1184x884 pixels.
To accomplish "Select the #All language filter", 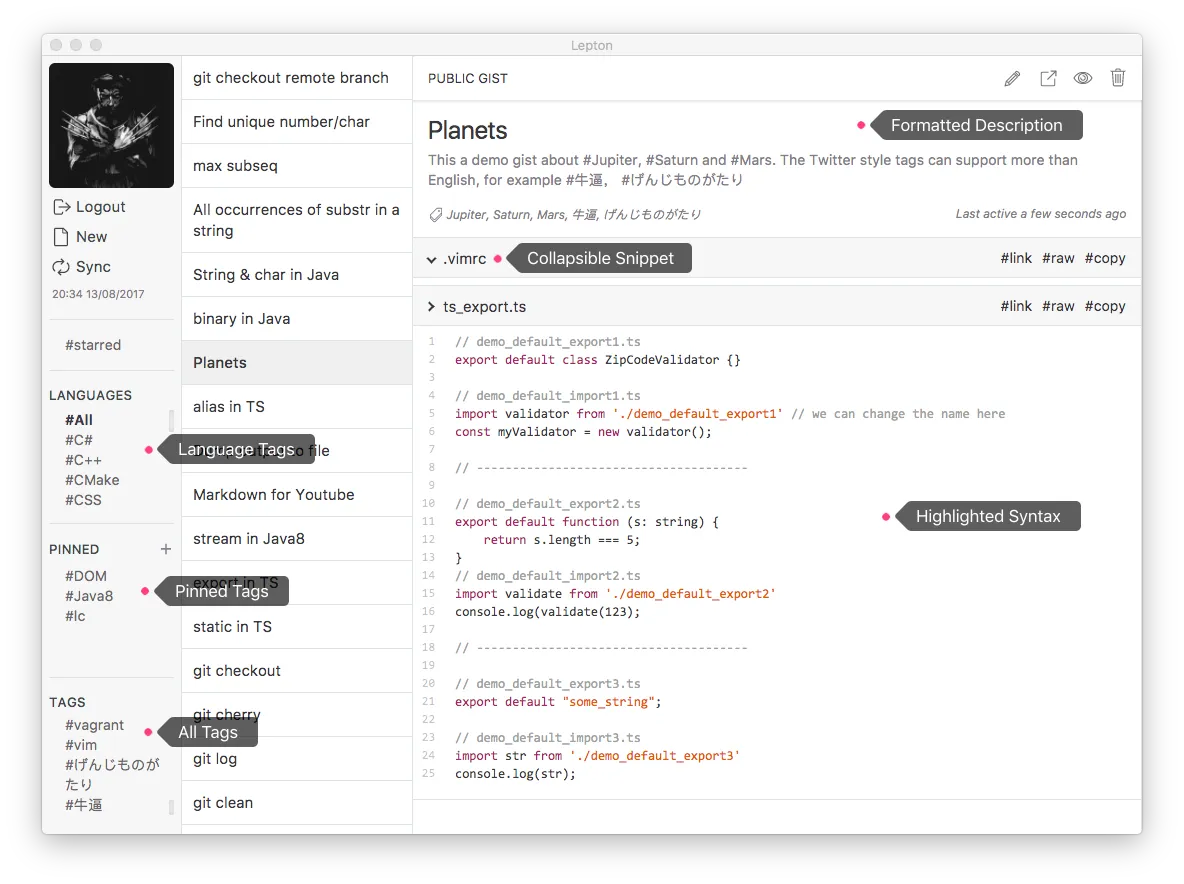I will (x=79, y=420).
